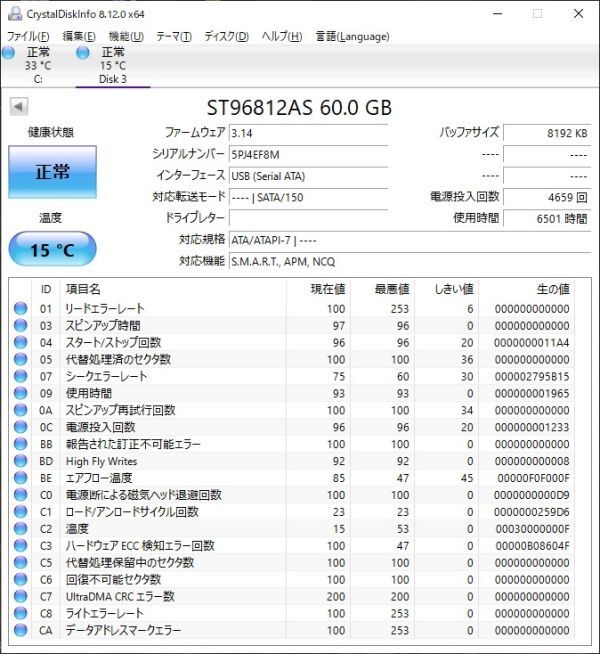Open the 機能(U) menu
The image size is (600, 654).
click(x=126, y=36)
